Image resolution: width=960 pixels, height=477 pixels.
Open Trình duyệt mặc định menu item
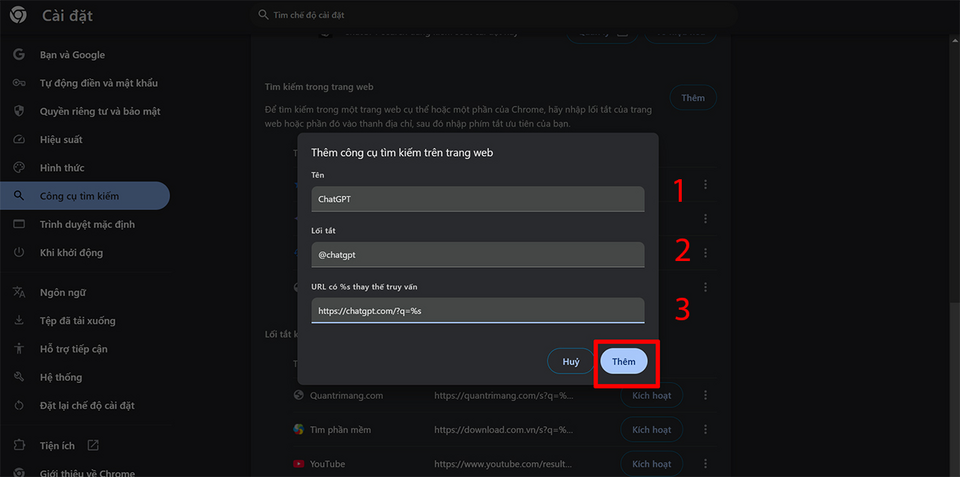(87, 224)
